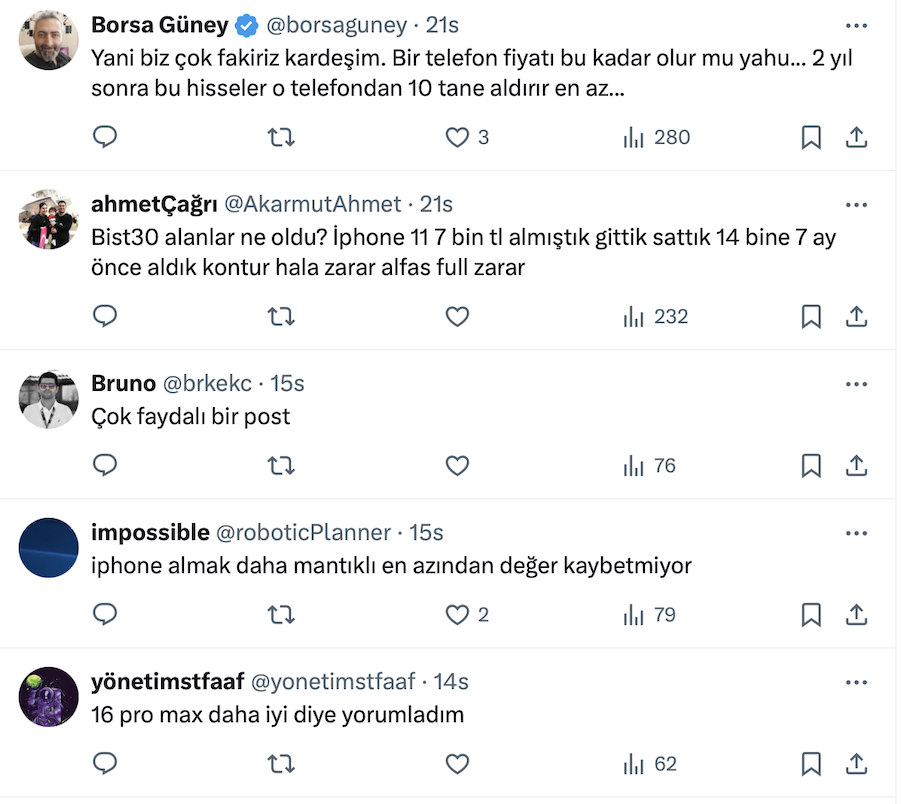Screen dimensions: 902x804
Task: Reply to Borsa Güney's tweet
Action: (105, 137)
